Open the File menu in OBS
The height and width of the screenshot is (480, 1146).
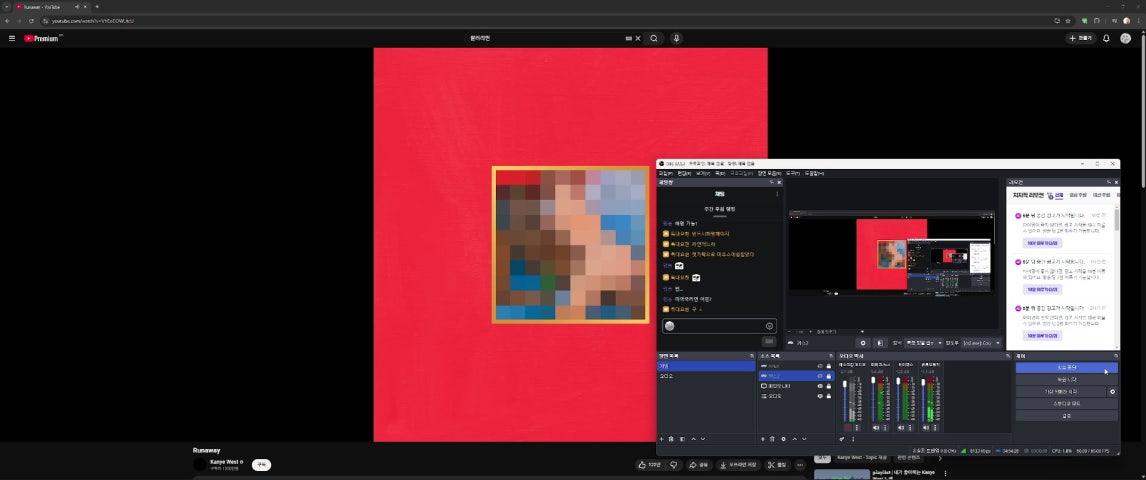(665, 173)
